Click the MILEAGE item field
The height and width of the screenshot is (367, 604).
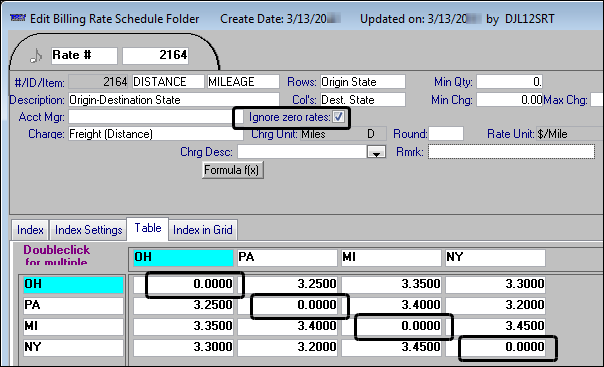(243, 82)
